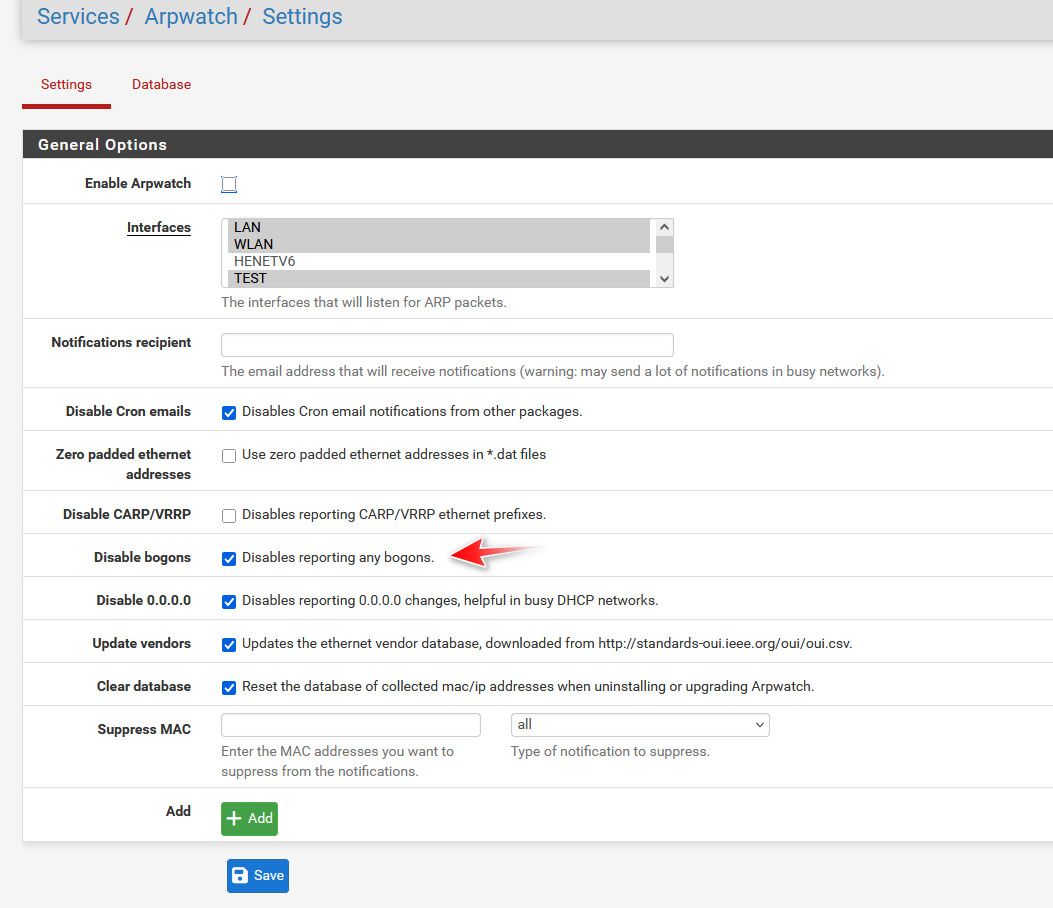Focus the Suppress MAC address field
The width and height of the screenshot is (1053, 908).
pos(351,725)
